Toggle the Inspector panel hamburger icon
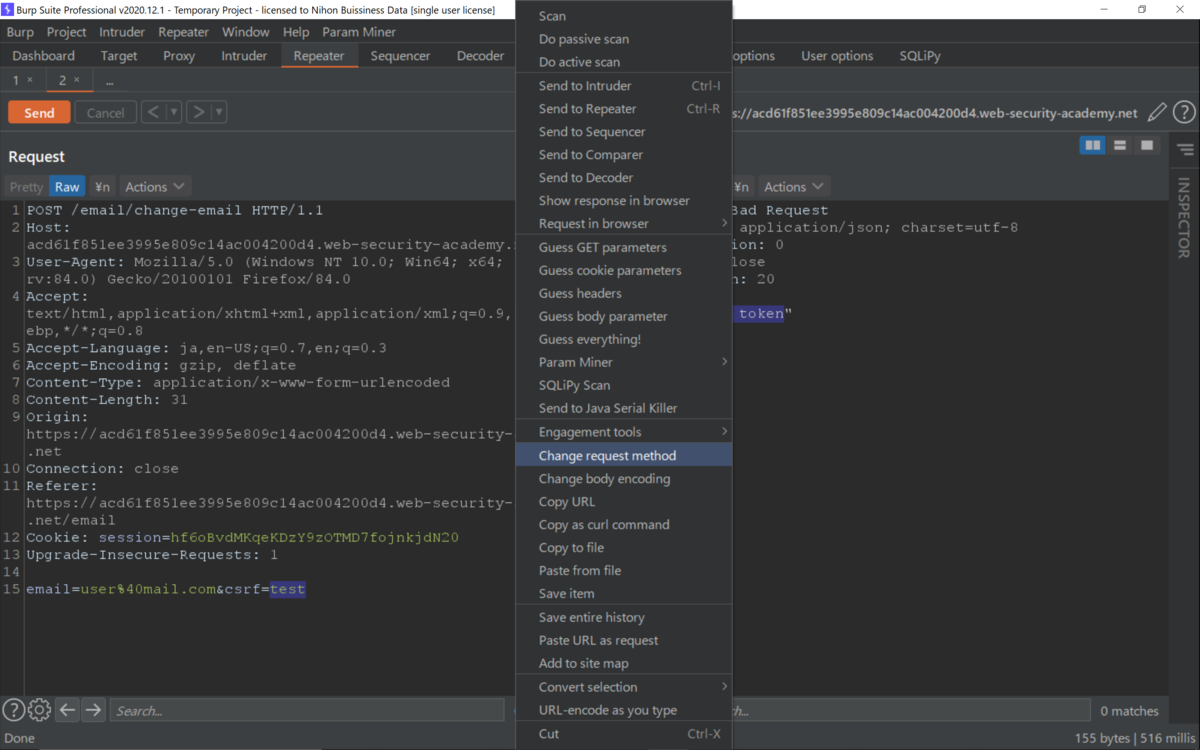This screenshot has height=750, width=1200. [1185, 150]
